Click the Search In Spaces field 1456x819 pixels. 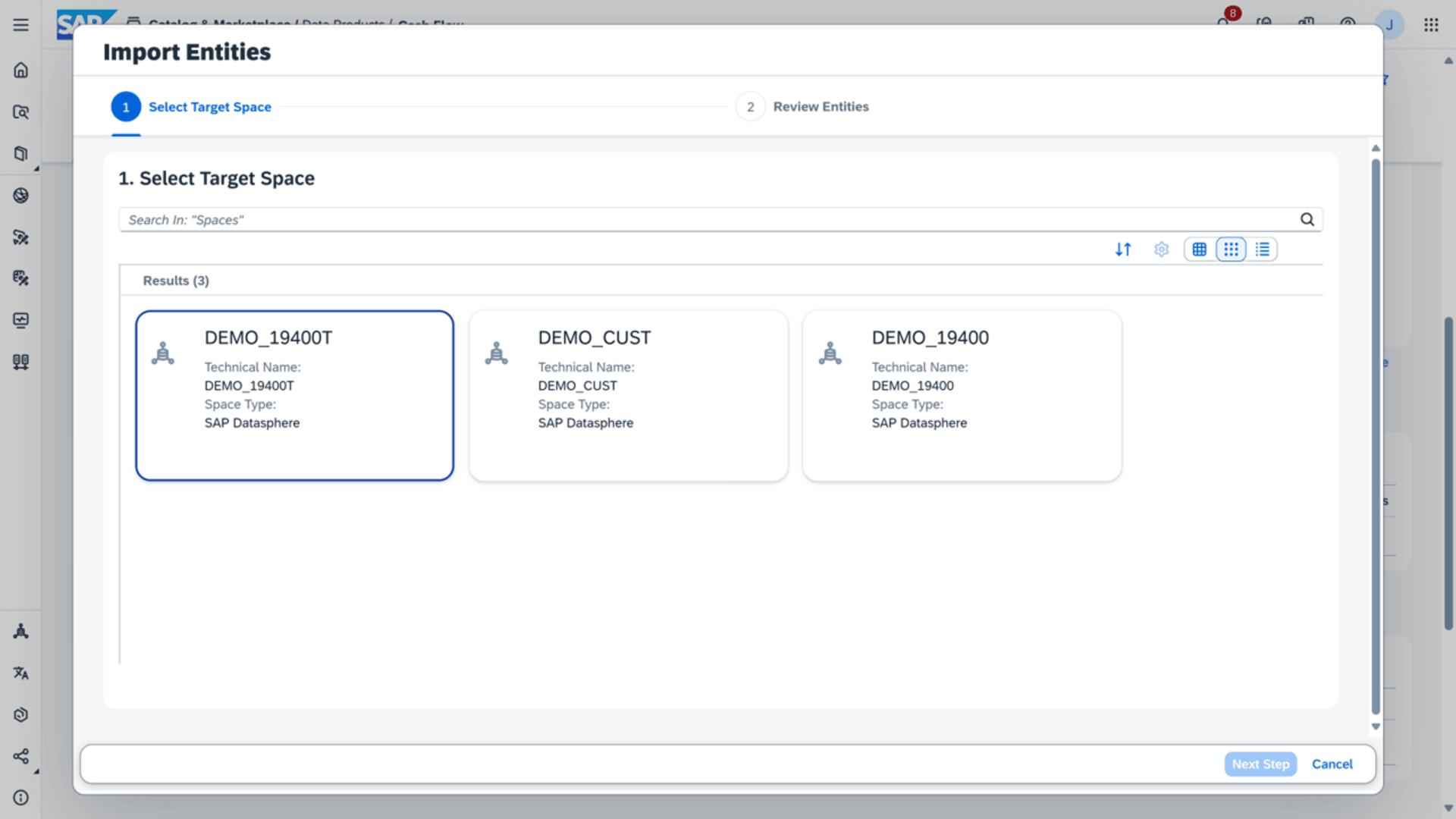(x=705, y=220)
